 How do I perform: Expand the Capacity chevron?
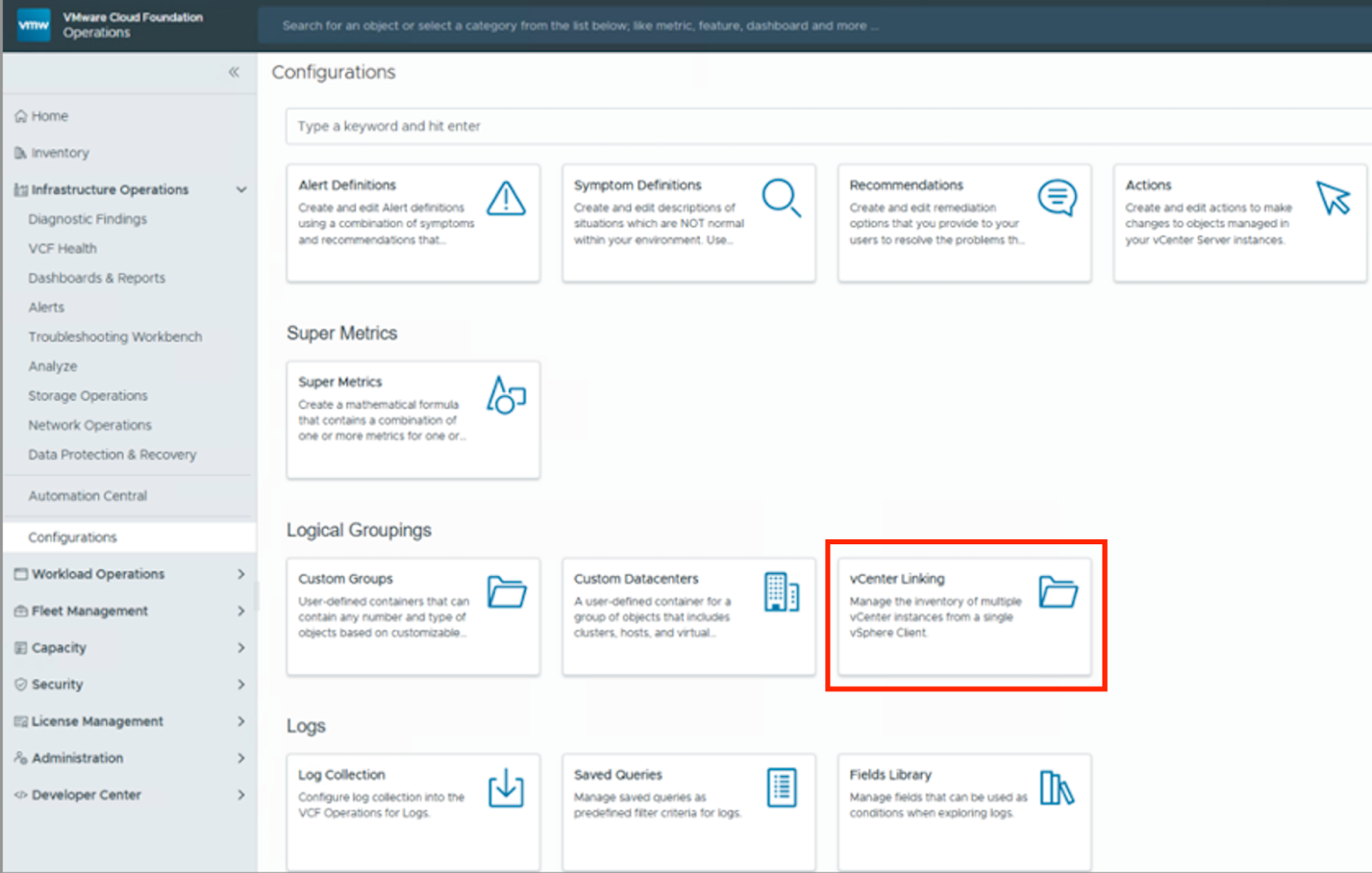coord(241,648)
